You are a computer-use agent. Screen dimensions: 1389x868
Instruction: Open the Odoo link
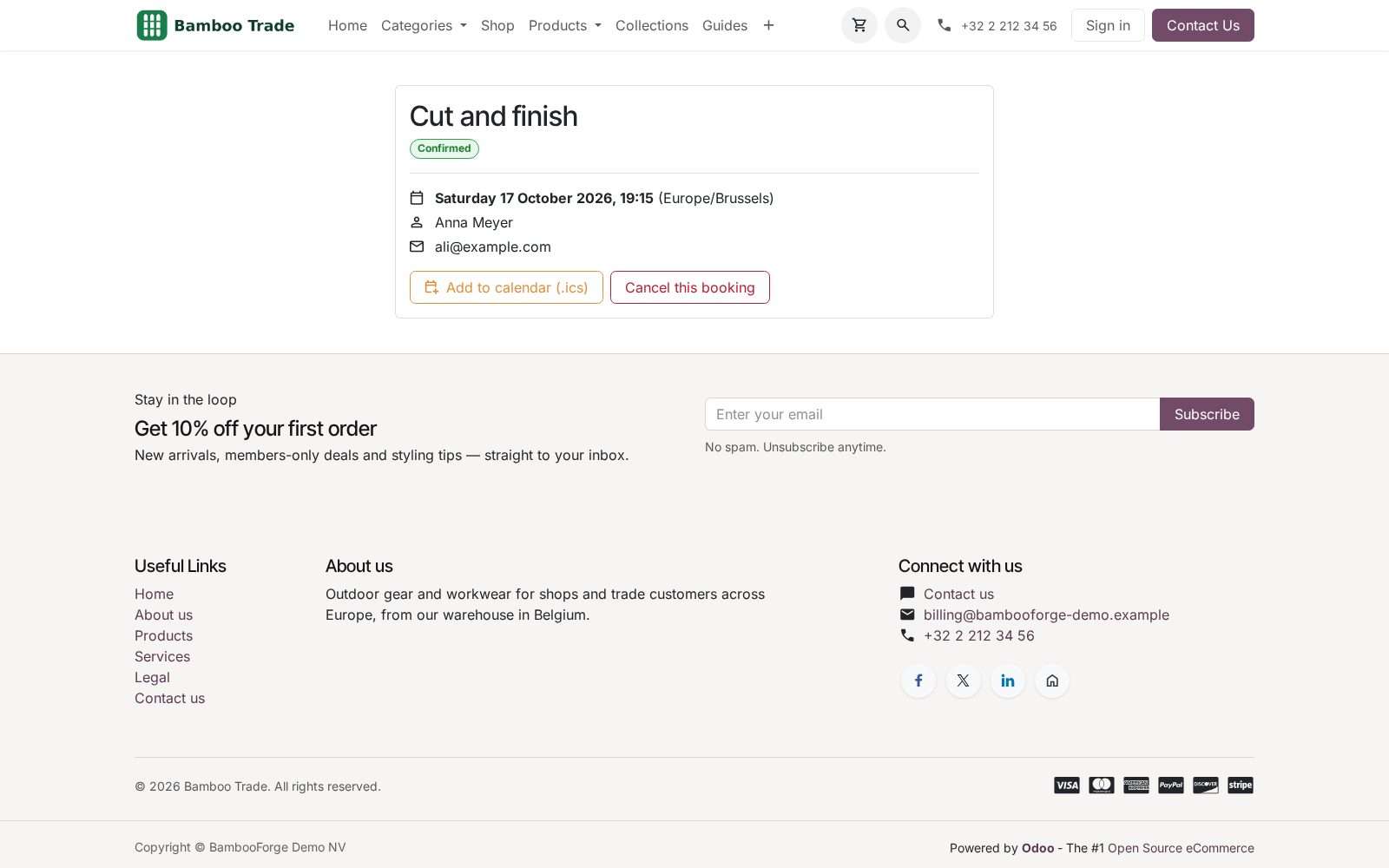click(1037, 848)
